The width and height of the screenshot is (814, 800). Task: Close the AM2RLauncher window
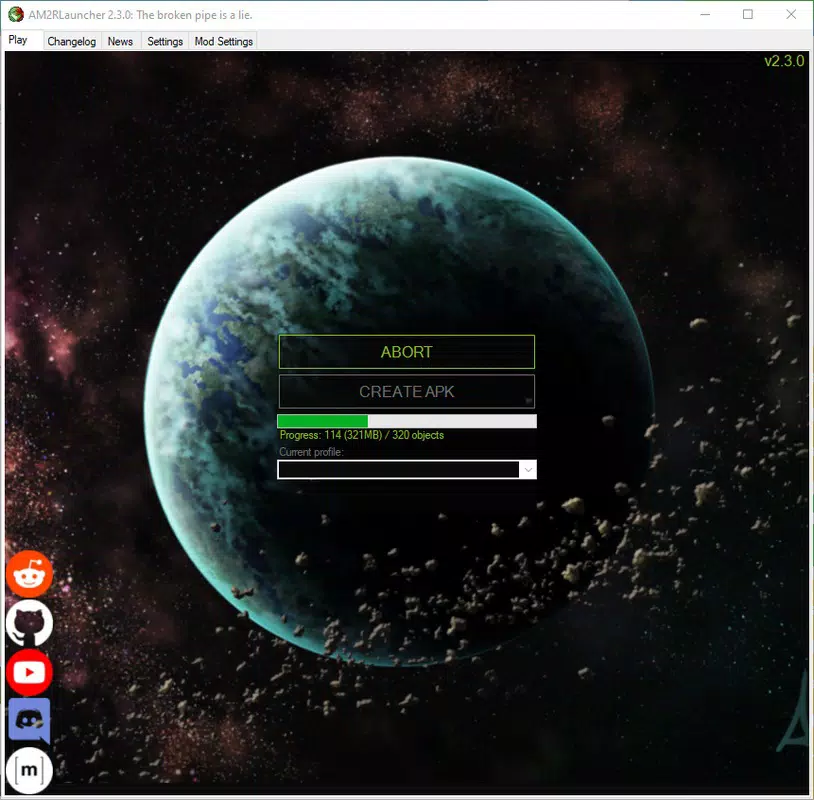point(791,15)
